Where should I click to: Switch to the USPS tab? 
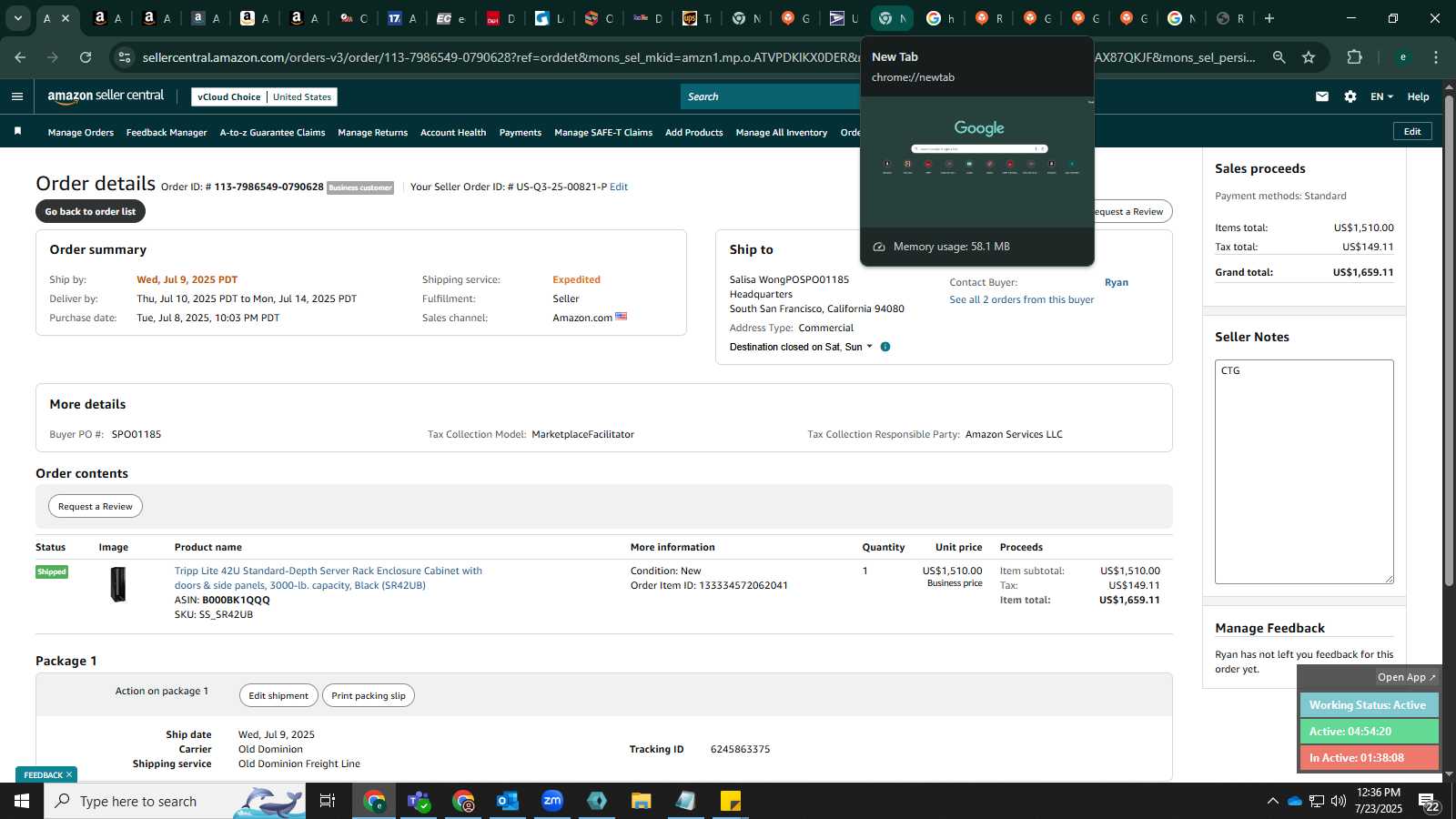point(844,18)
